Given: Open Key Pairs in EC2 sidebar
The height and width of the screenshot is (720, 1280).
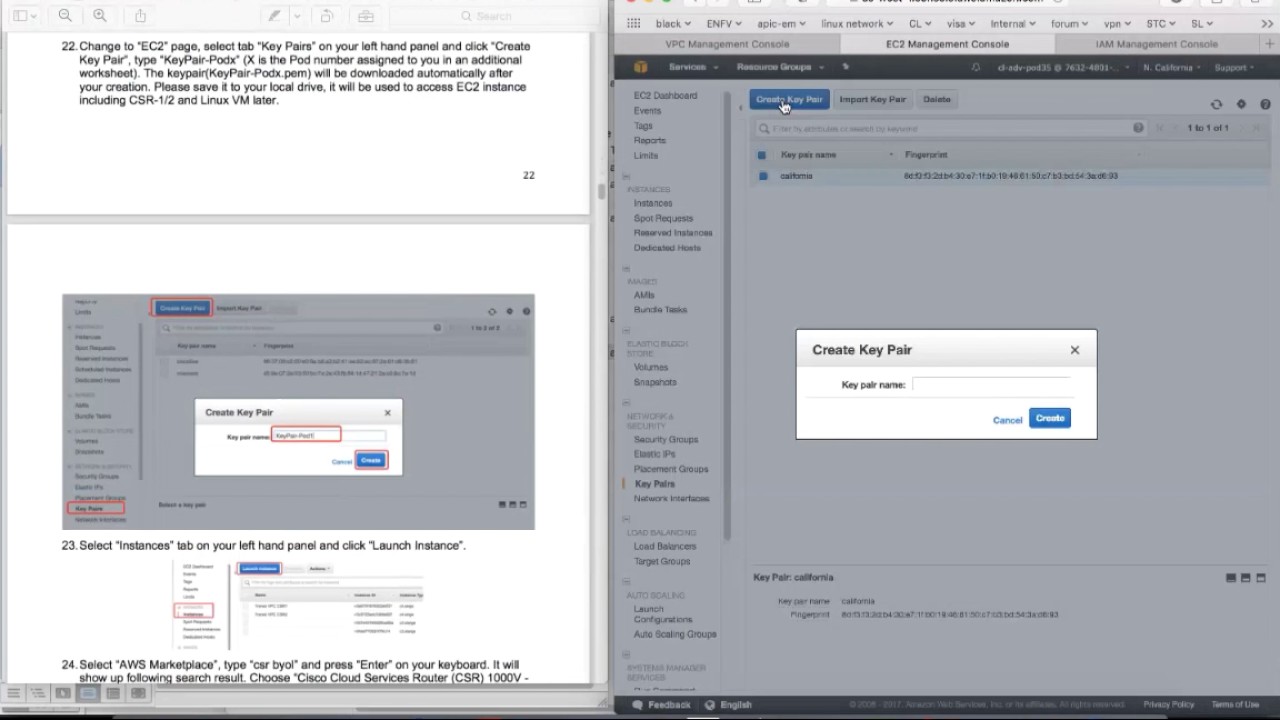Looking at the screenshot, I should point(655,484).
